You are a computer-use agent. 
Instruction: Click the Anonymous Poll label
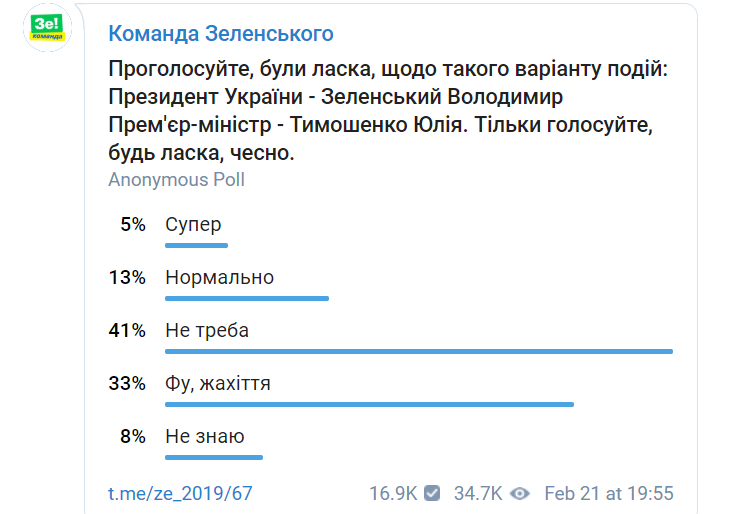pos(177,180)
